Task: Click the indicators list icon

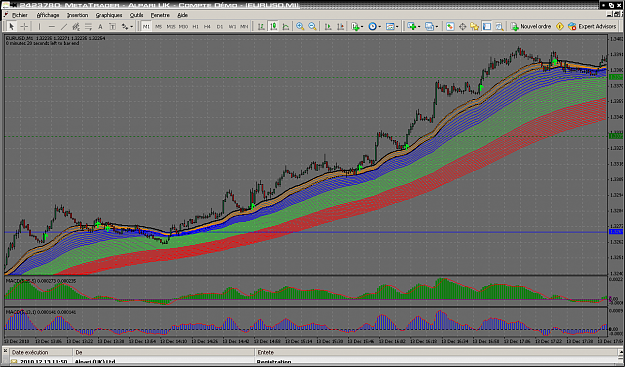Action: (355, 27)
